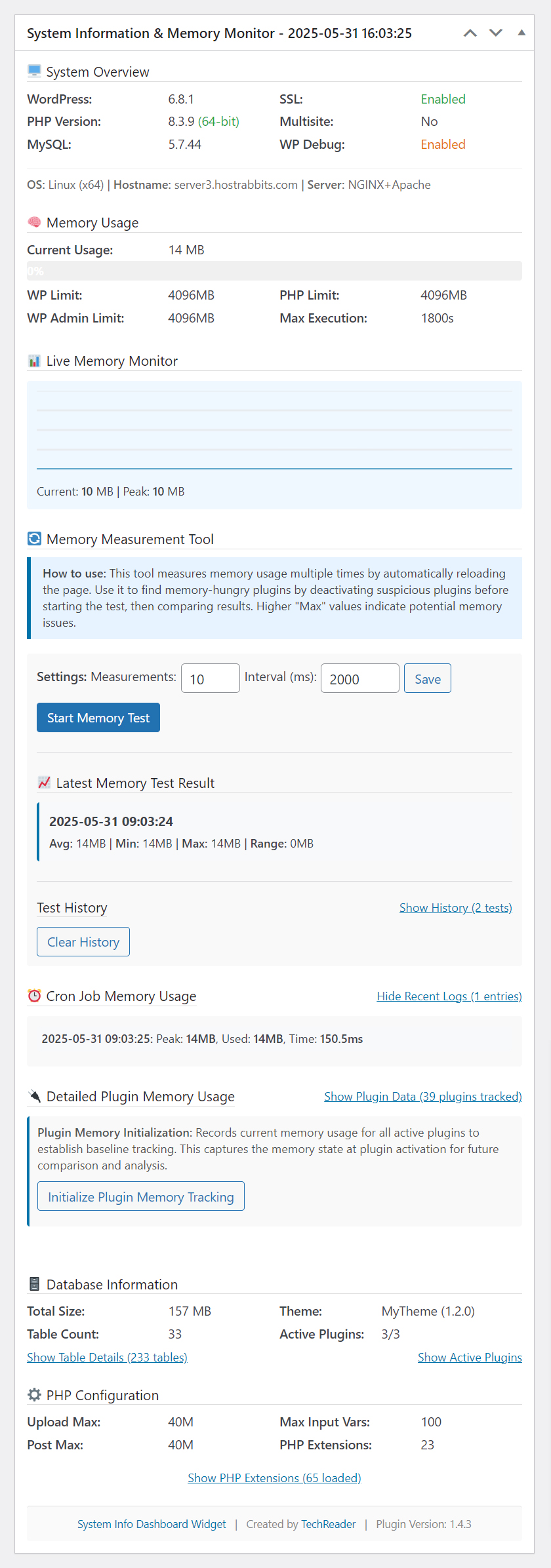This screenshot has width=551, height=1568.
Task: Click the live memory monitor graph
Action: point(274,430)
